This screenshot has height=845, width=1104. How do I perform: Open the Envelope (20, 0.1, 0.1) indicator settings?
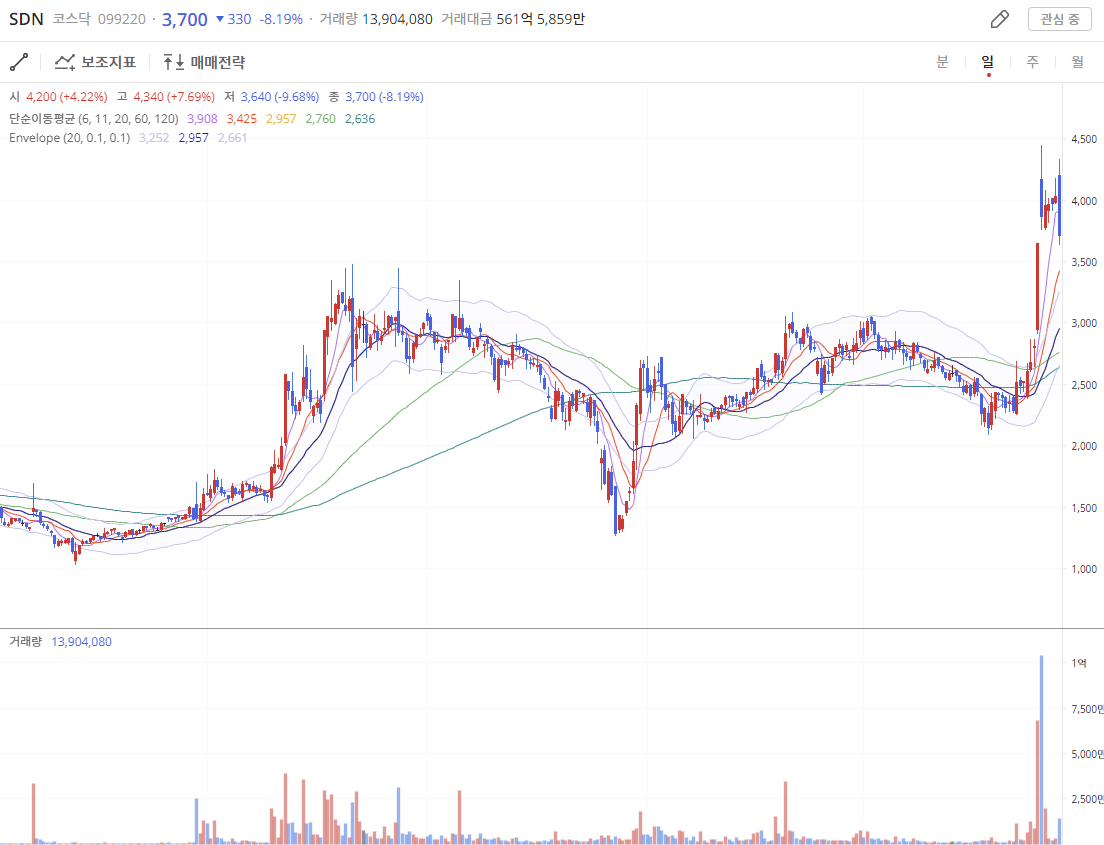[69, 137]
